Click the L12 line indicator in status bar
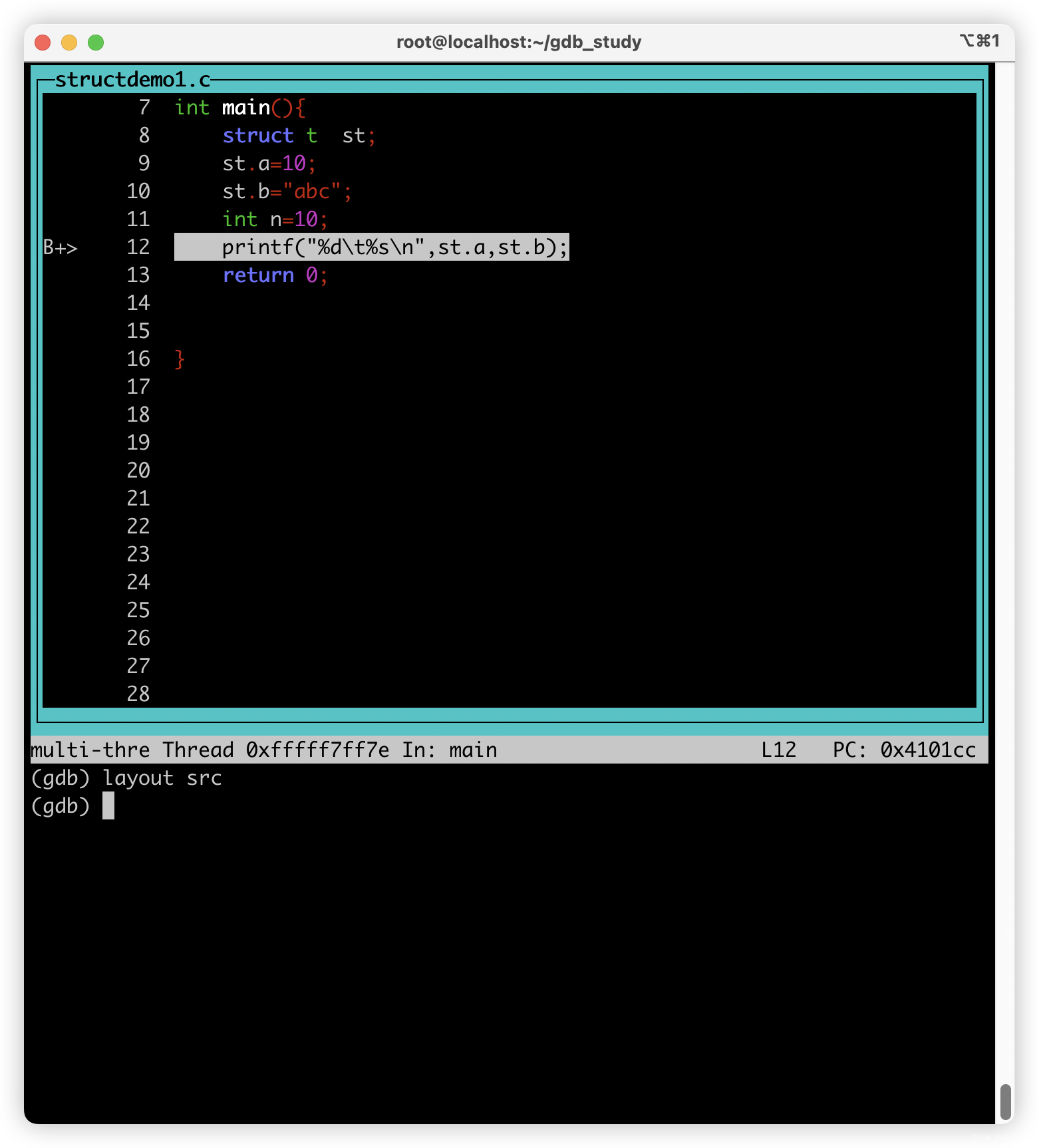The image size is (1039, 1148). [x=779, y=750]
